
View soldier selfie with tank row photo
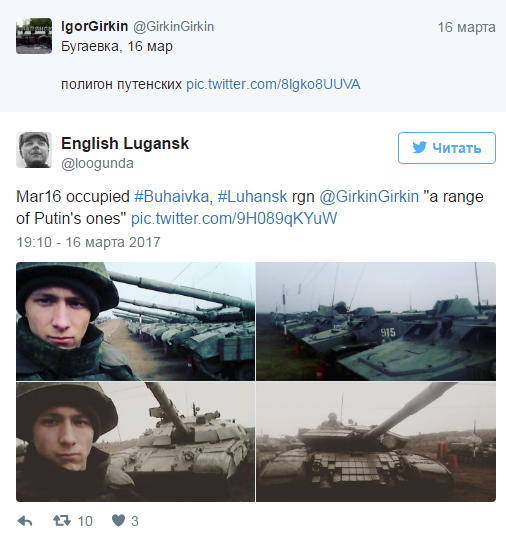click(135, 321)
